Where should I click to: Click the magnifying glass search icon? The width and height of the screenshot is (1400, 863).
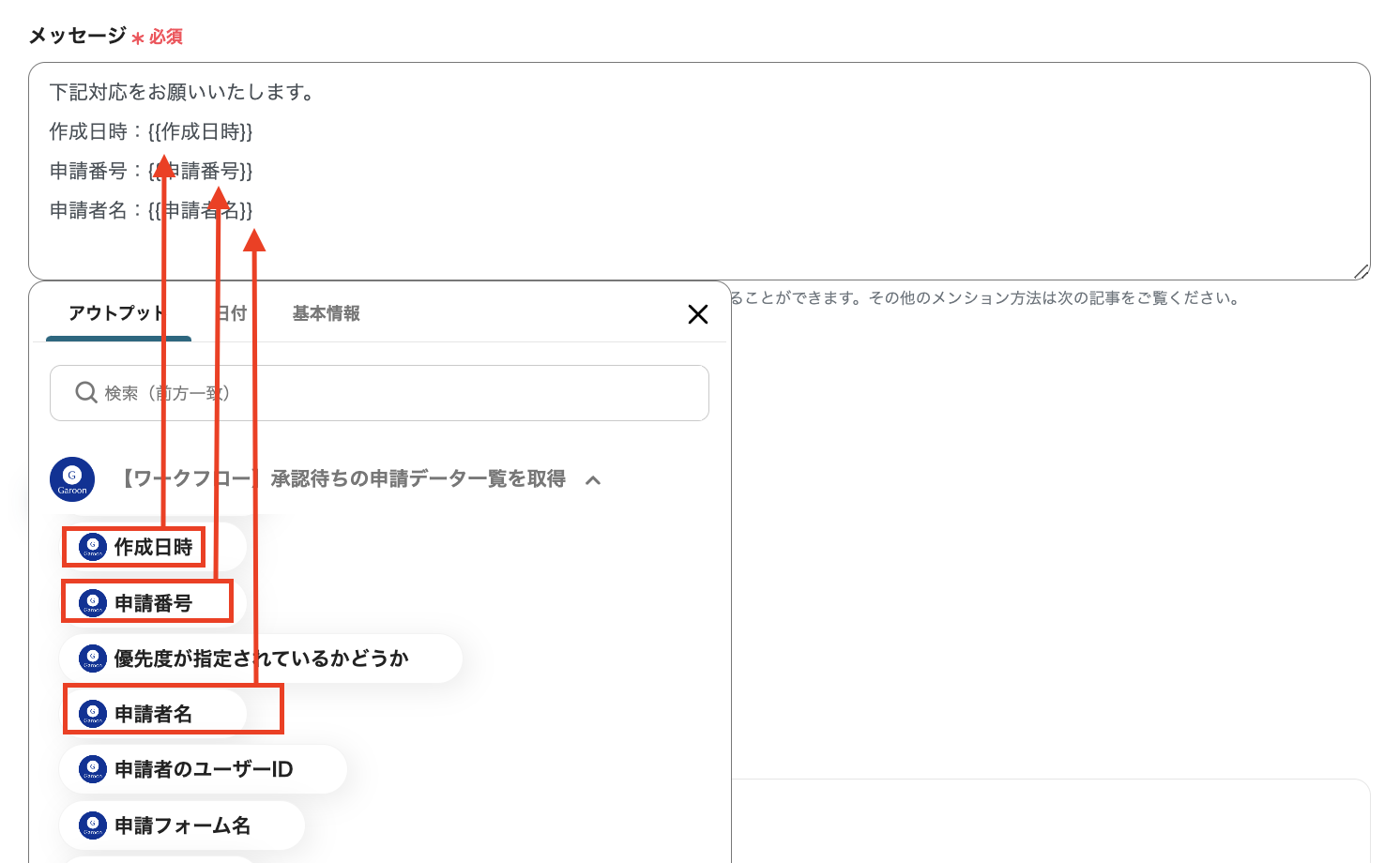point(85,393)
